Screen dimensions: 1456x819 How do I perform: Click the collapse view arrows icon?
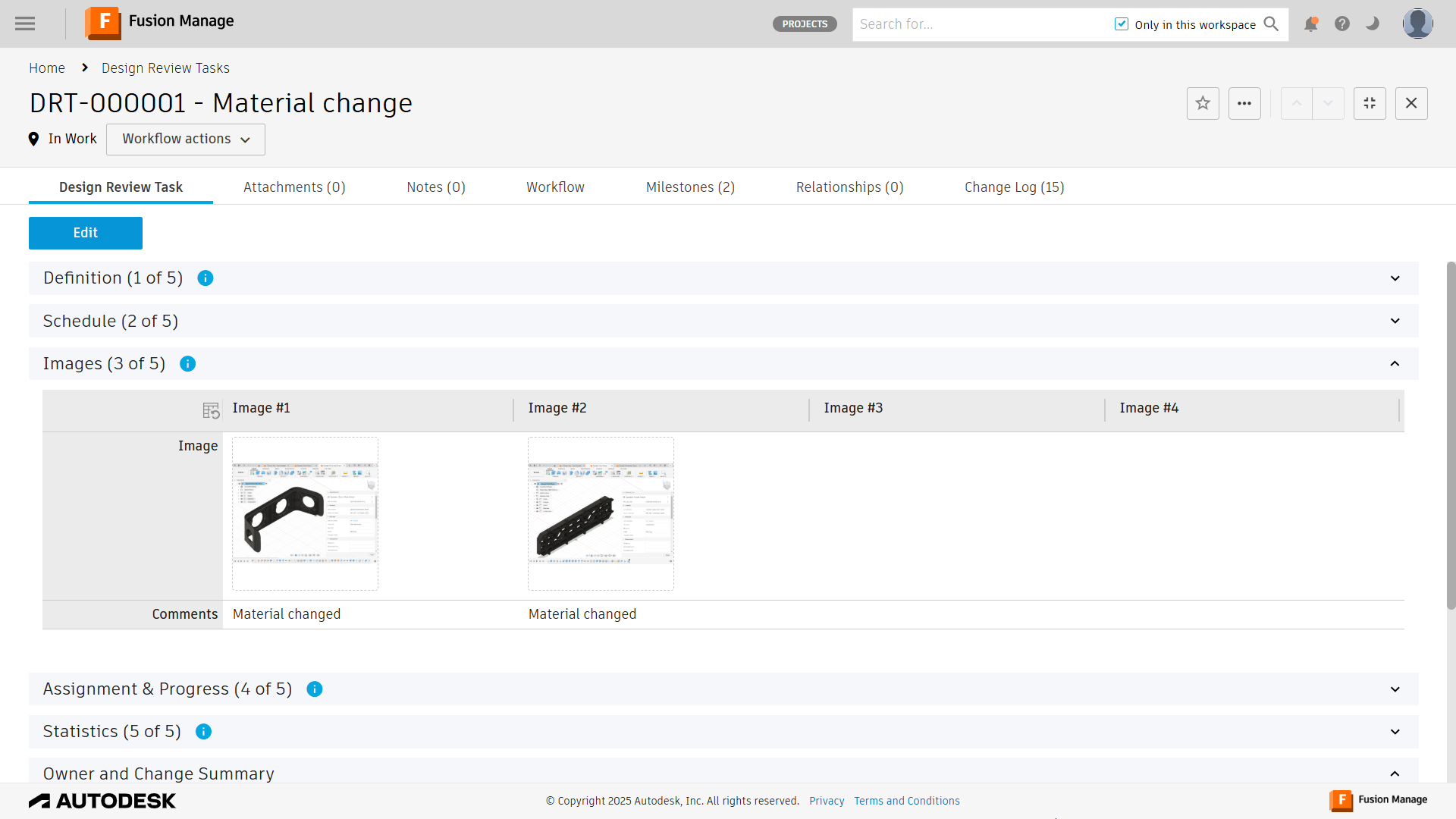tap(1370, 103)
